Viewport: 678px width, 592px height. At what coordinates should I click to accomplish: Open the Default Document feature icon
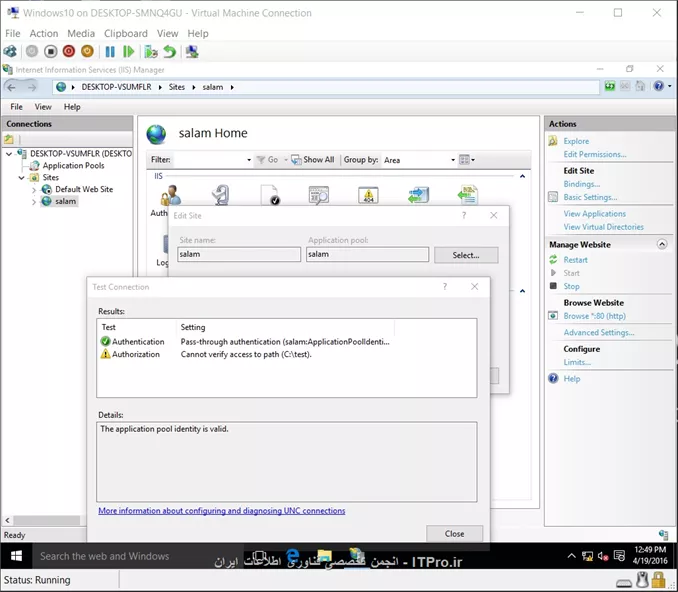270,195
